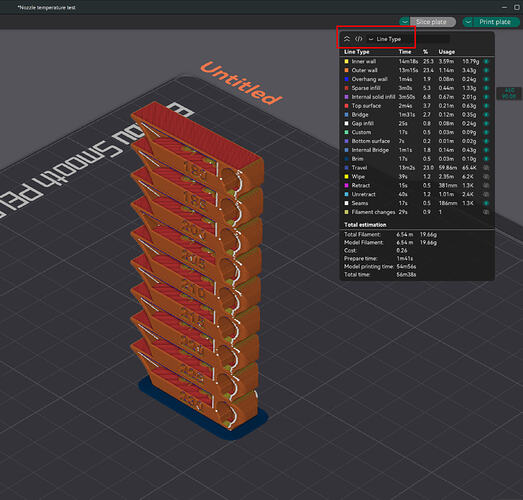Expand the Slice plate options arrow

pyautogui.click(x=405, y=22)
